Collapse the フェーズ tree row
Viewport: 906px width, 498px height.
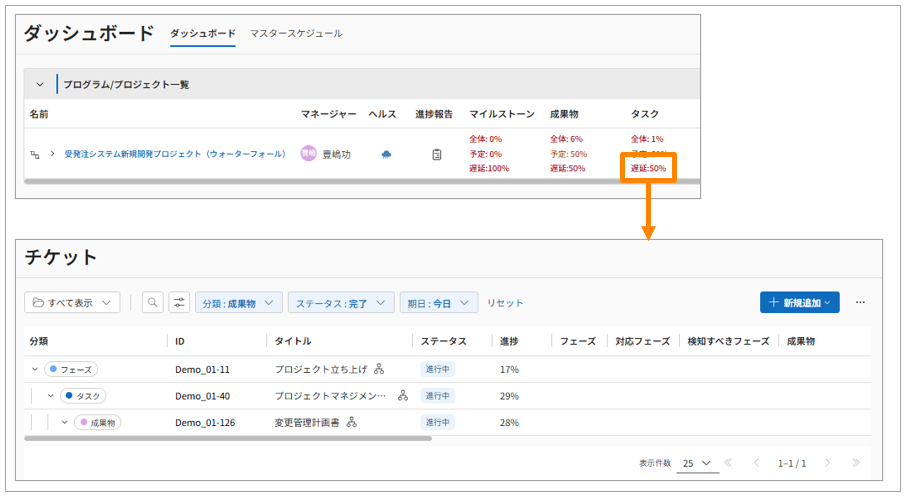[35, 369]
